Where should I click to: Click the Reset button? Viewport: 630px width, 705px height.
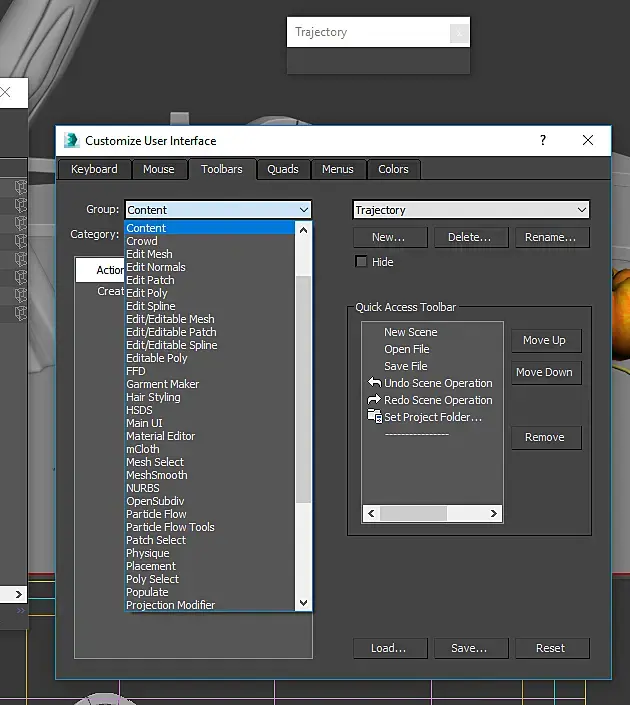[552, 648]
